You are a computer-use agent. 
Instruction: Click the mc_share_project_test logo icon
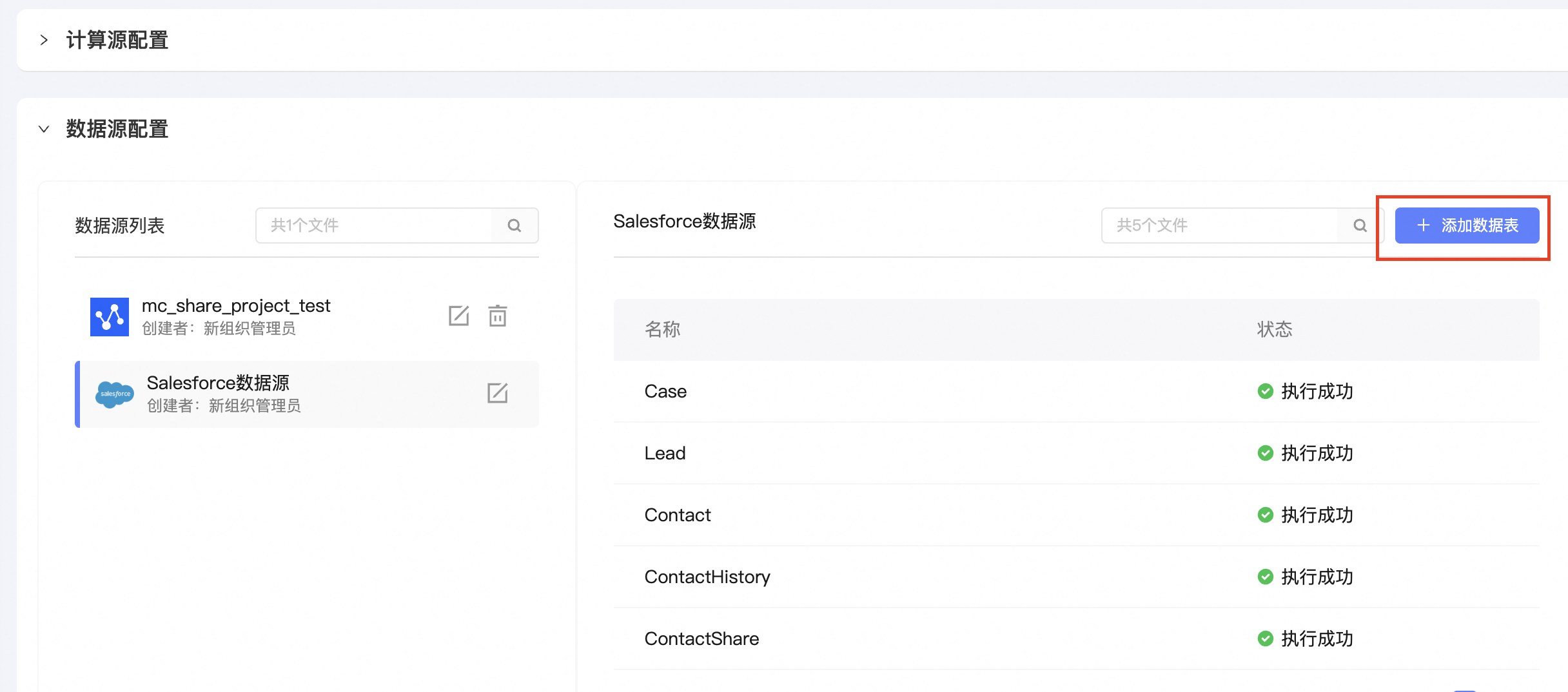tap(110, 317)
